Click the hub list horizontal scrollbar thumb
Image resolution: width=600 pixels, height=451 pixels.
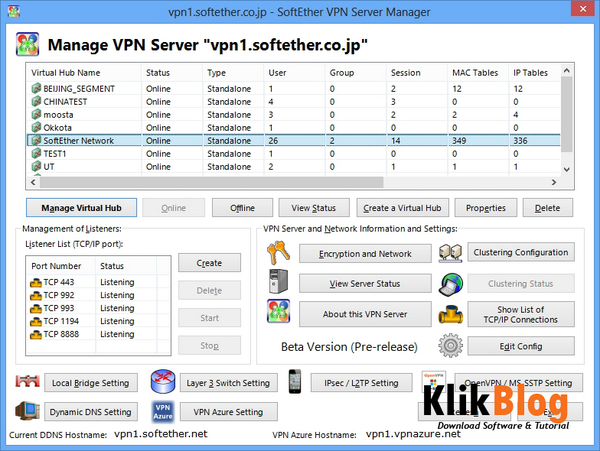211,182
